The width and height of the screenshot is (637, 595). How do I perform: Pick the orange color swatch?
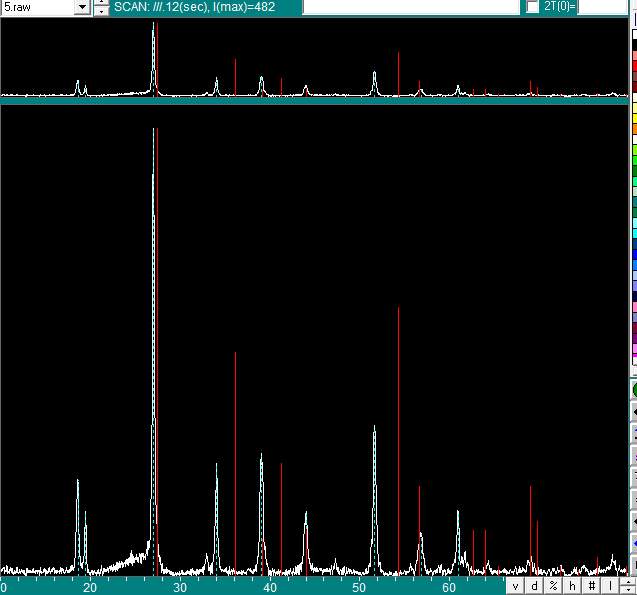(635, 128)
